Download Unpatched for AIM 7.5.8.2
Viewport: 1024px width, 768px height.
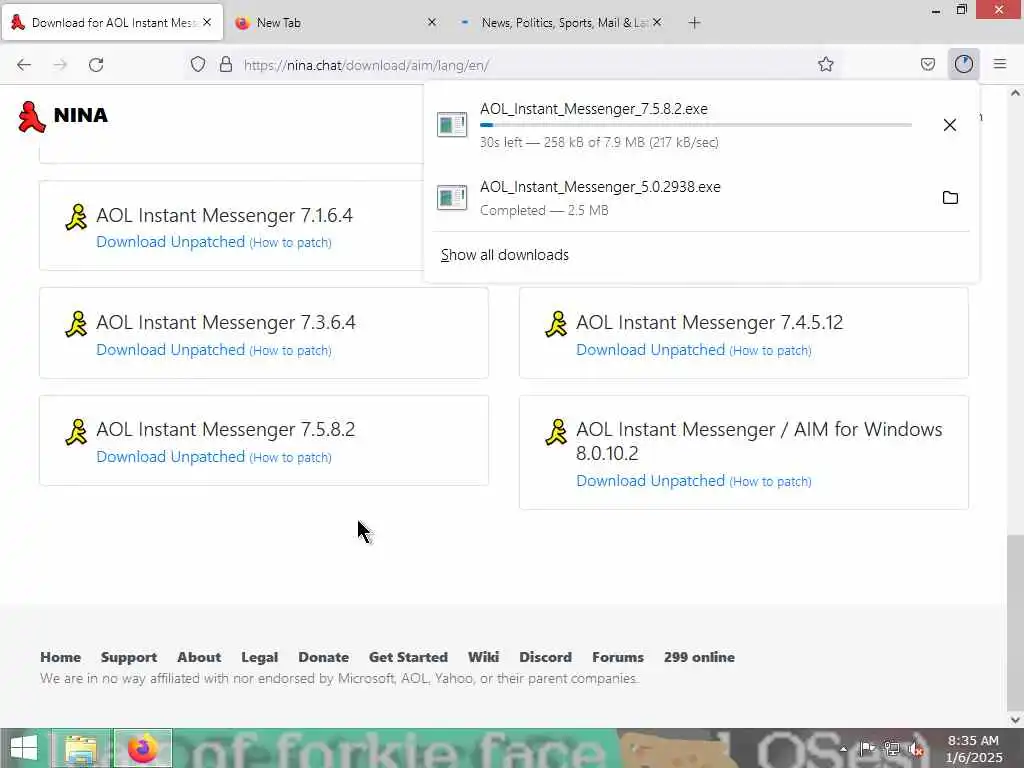pos(170,456)
